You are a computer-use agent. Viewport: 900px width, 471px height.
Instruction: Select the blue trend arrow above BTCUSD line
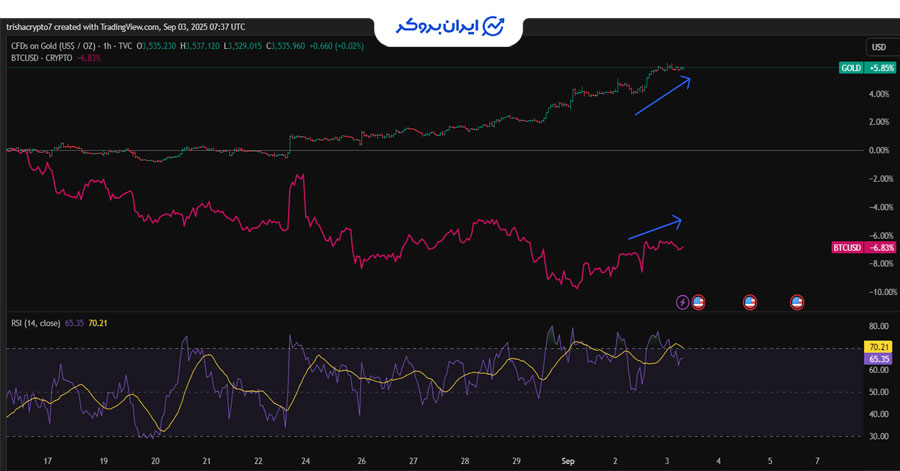coord(654,228)
